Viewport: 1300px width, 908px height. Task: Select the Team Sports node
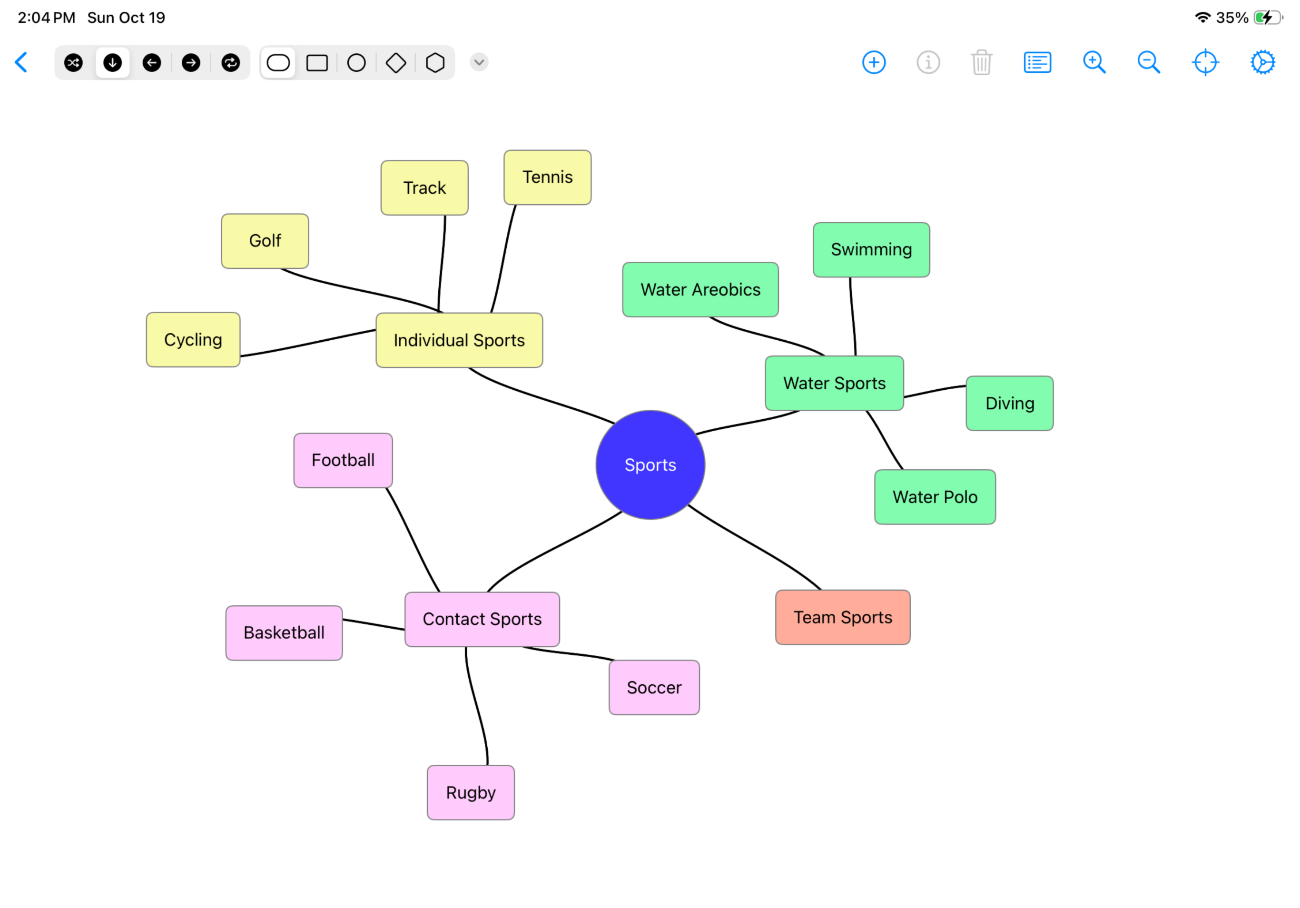click(x=842, y=617)
